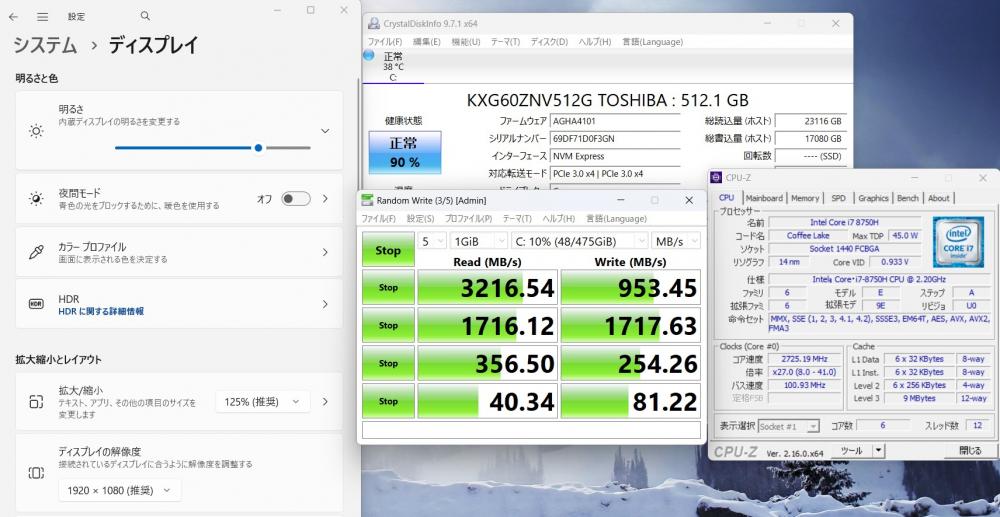Open the color profile page chevron
This screenshot has width=1000, height=517.
tap(325, 252)
